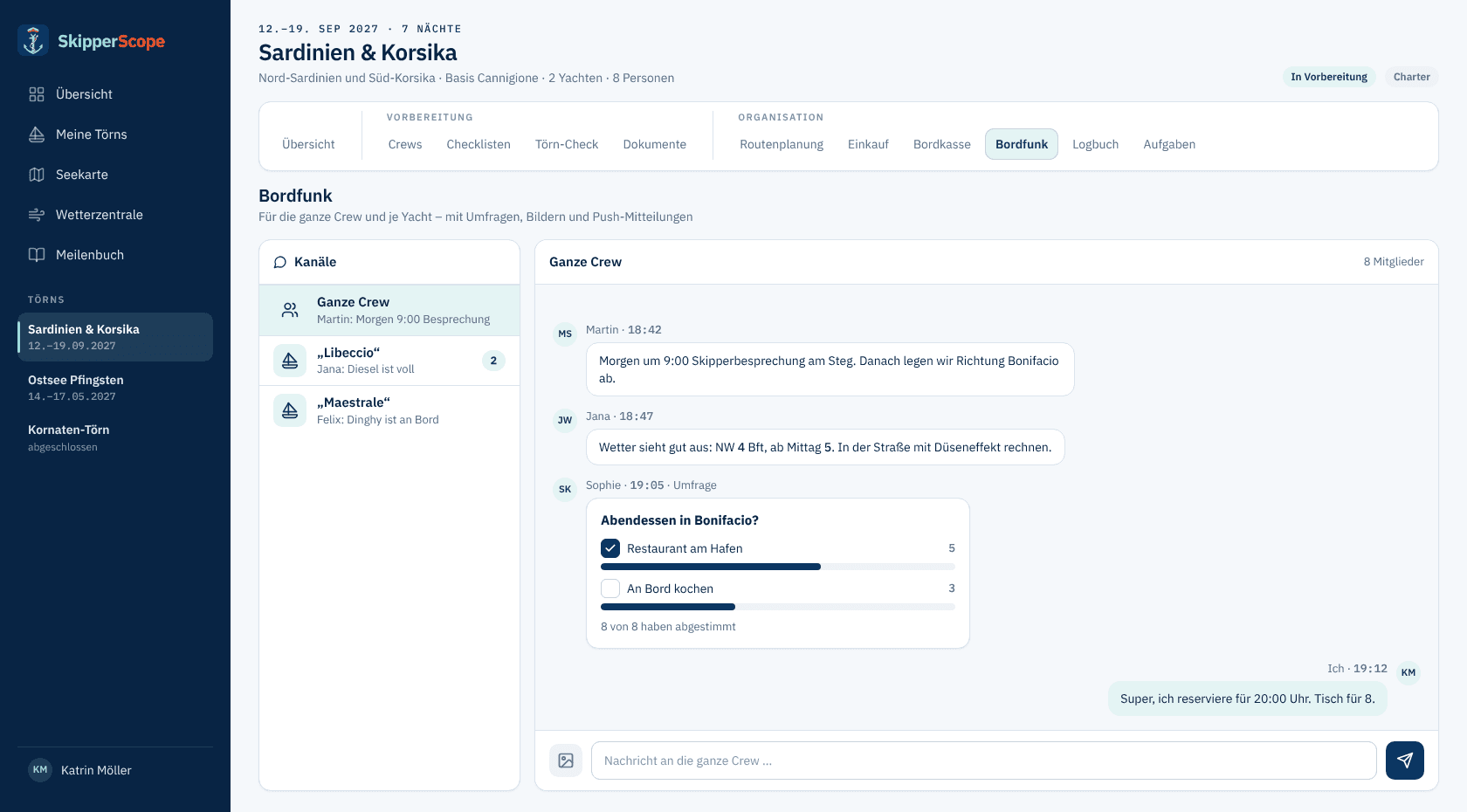The image size is (1467, 812).
Task: Click the KM avatar beside my message
Action: click(x=1408, y=672)
